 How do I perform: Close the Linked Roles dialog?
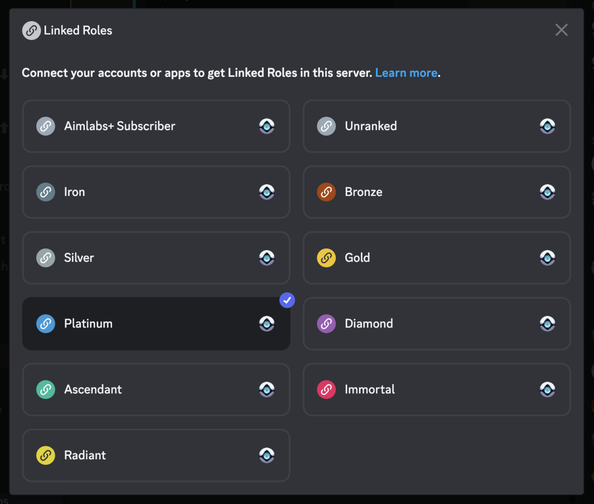(561, 30)
